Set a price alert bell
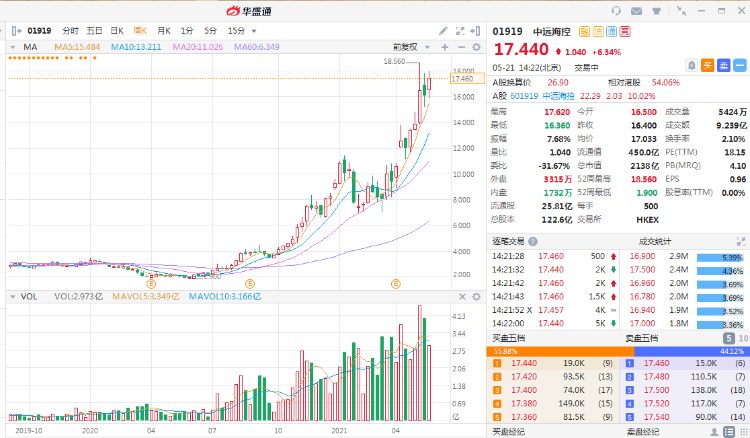 coord(691,65)
